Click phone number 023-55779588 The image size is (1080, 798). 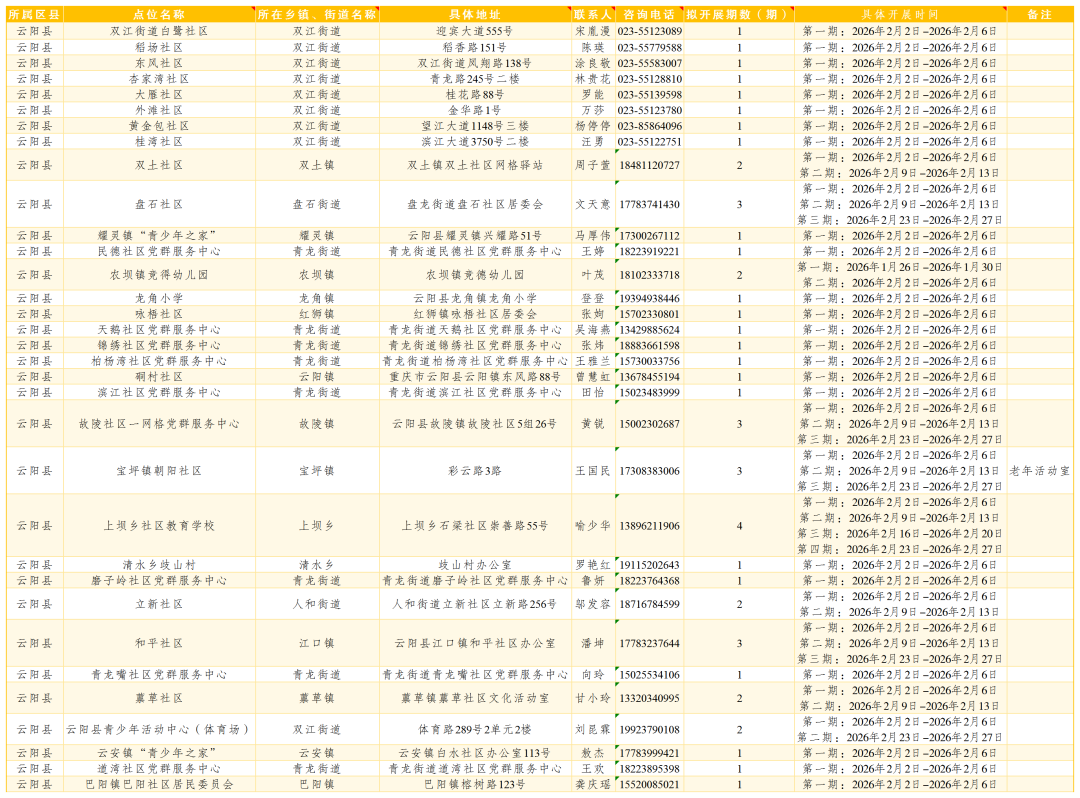click(x=649, y=48)
